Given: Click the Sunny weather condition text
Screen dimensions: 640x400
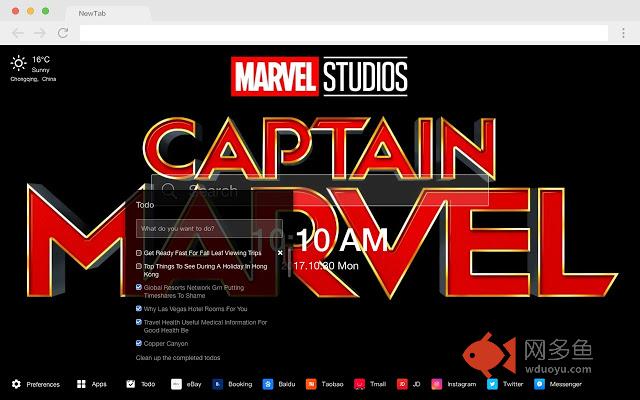Looking at the screenshot, I should 40,70.
